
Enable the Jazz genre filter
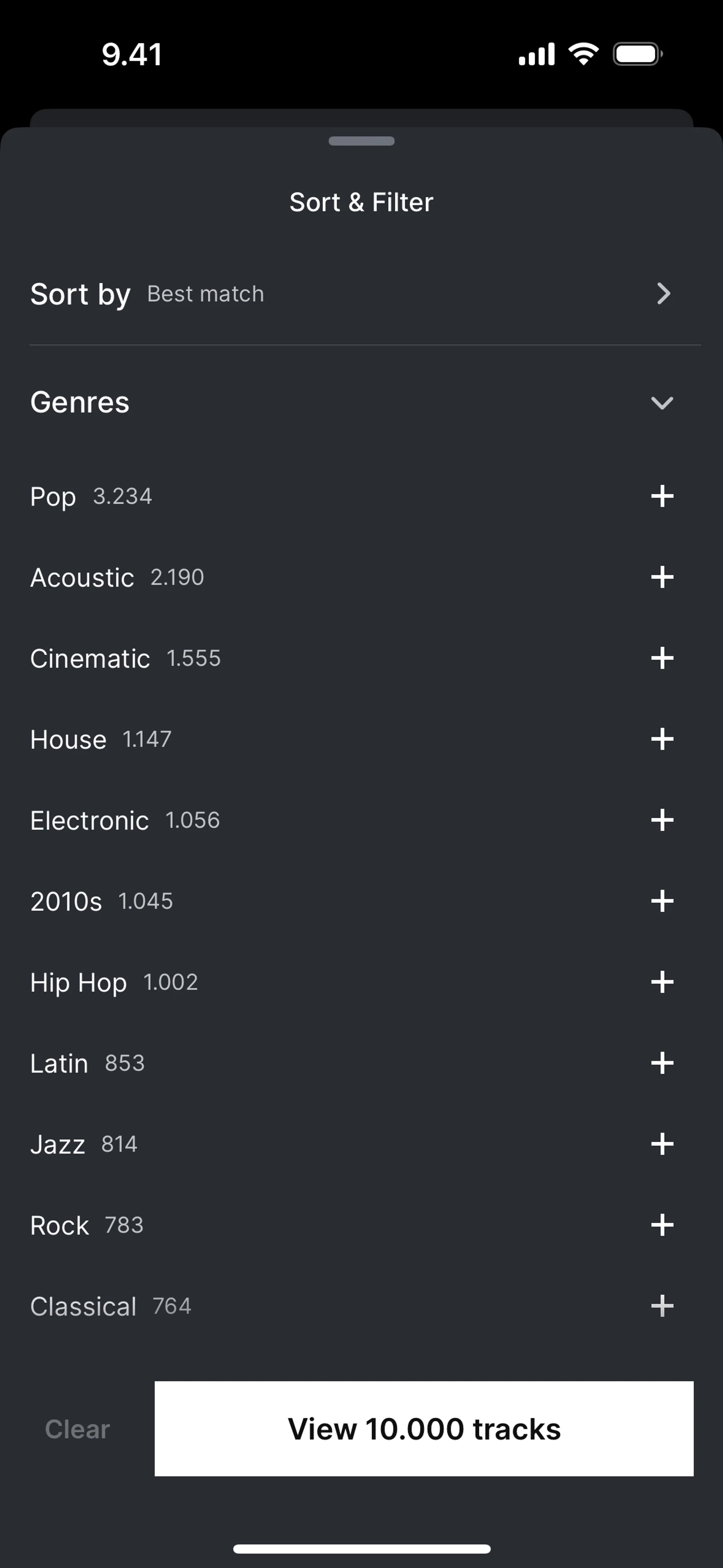pos(662,1144)
